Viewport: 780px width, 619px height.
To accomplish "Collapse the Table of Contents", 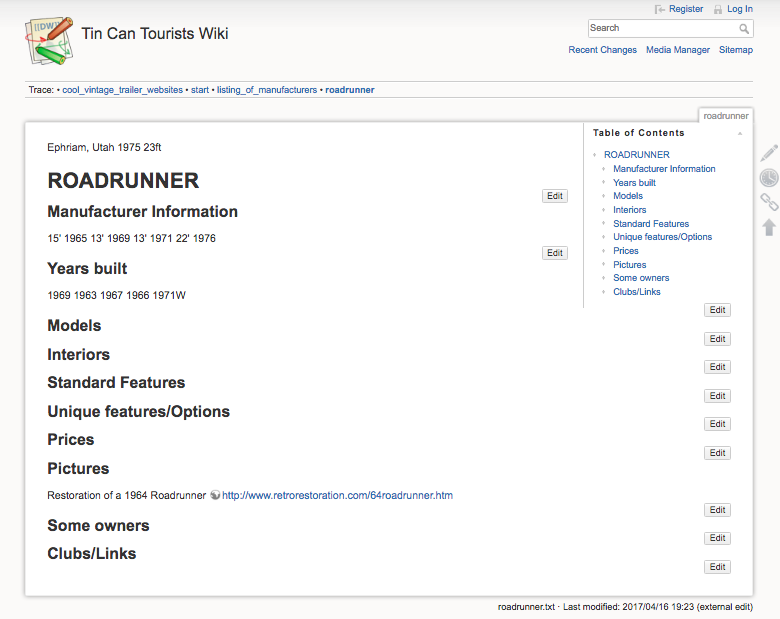I will pyautogui.click(x=740, y=133).
